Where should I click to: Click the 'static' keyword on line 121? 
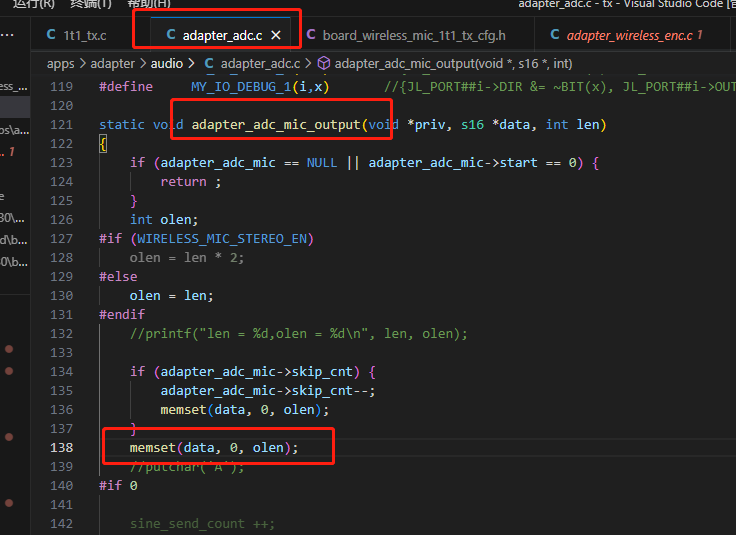tap(122, 125)
